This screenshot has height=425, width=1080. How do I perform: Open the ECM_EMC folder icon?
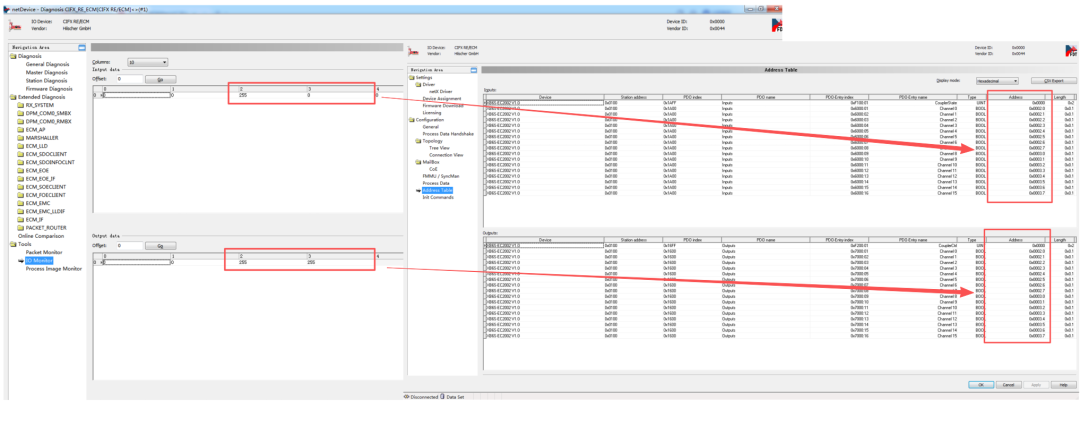click(21, 203)
